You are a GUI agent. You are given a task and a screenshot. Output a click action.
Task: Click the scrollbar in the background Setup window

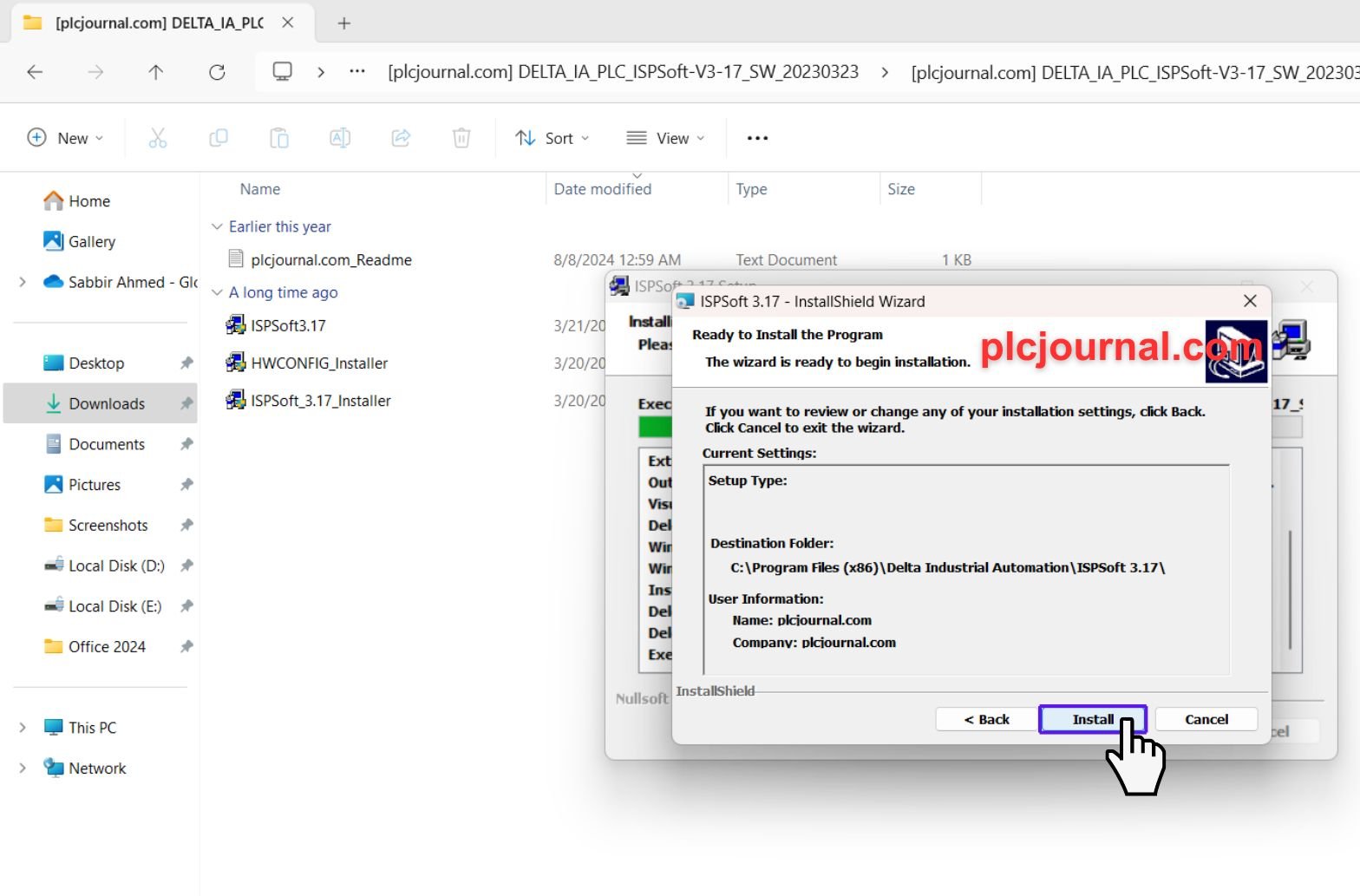(x=1290, y=590)
